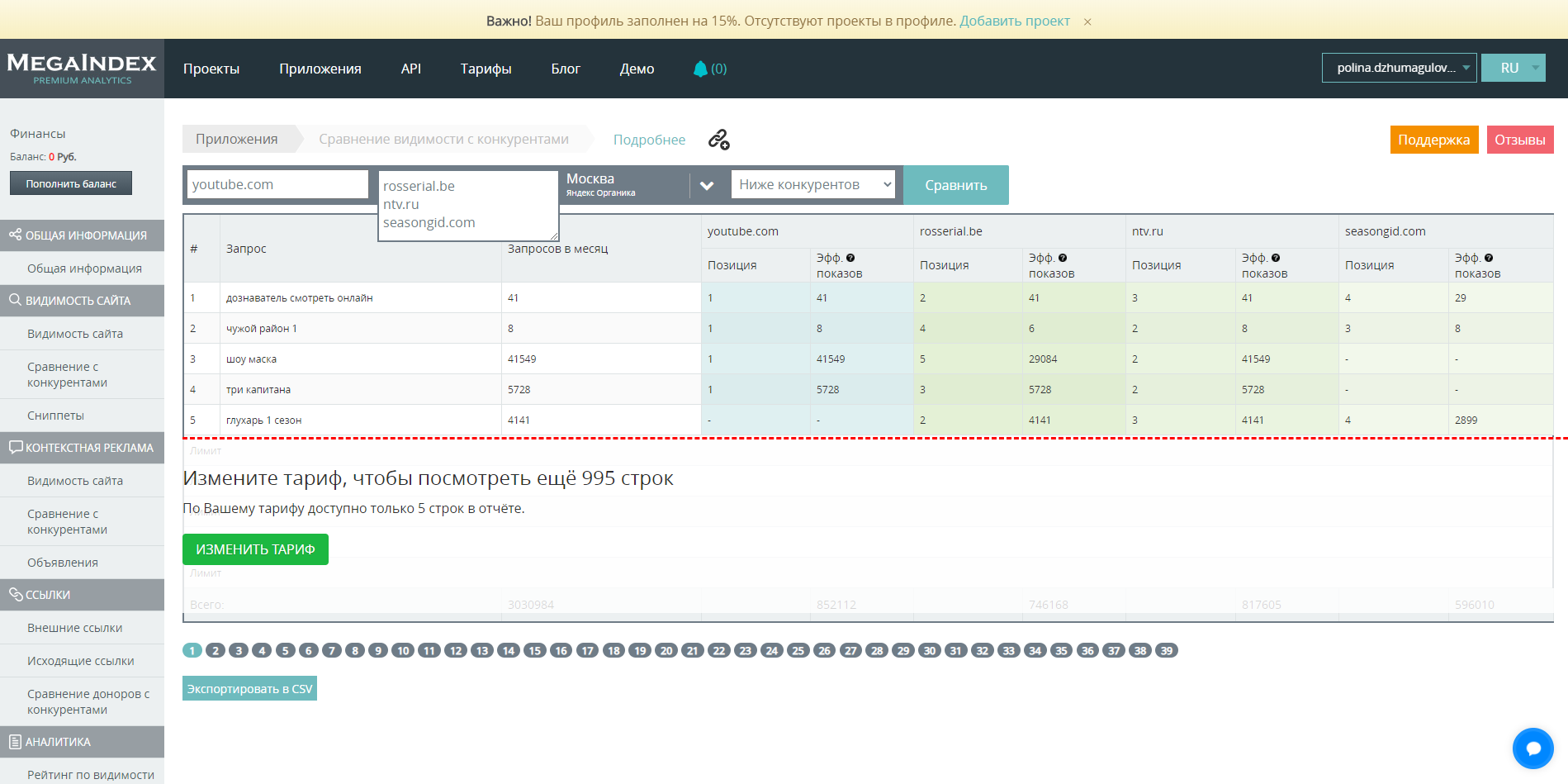Image resolution: width=1568 pixels, height=784 pixels.
Task: Open the Блог menu item
Action: point(566,69)
